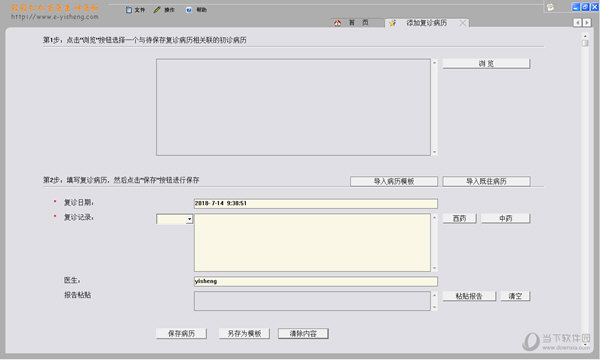Image resolution: width=600 pixels, height=360 pixels.
Task: Click scroll-down arrow of 报告粘贴 box
Action: pos(434,307)
